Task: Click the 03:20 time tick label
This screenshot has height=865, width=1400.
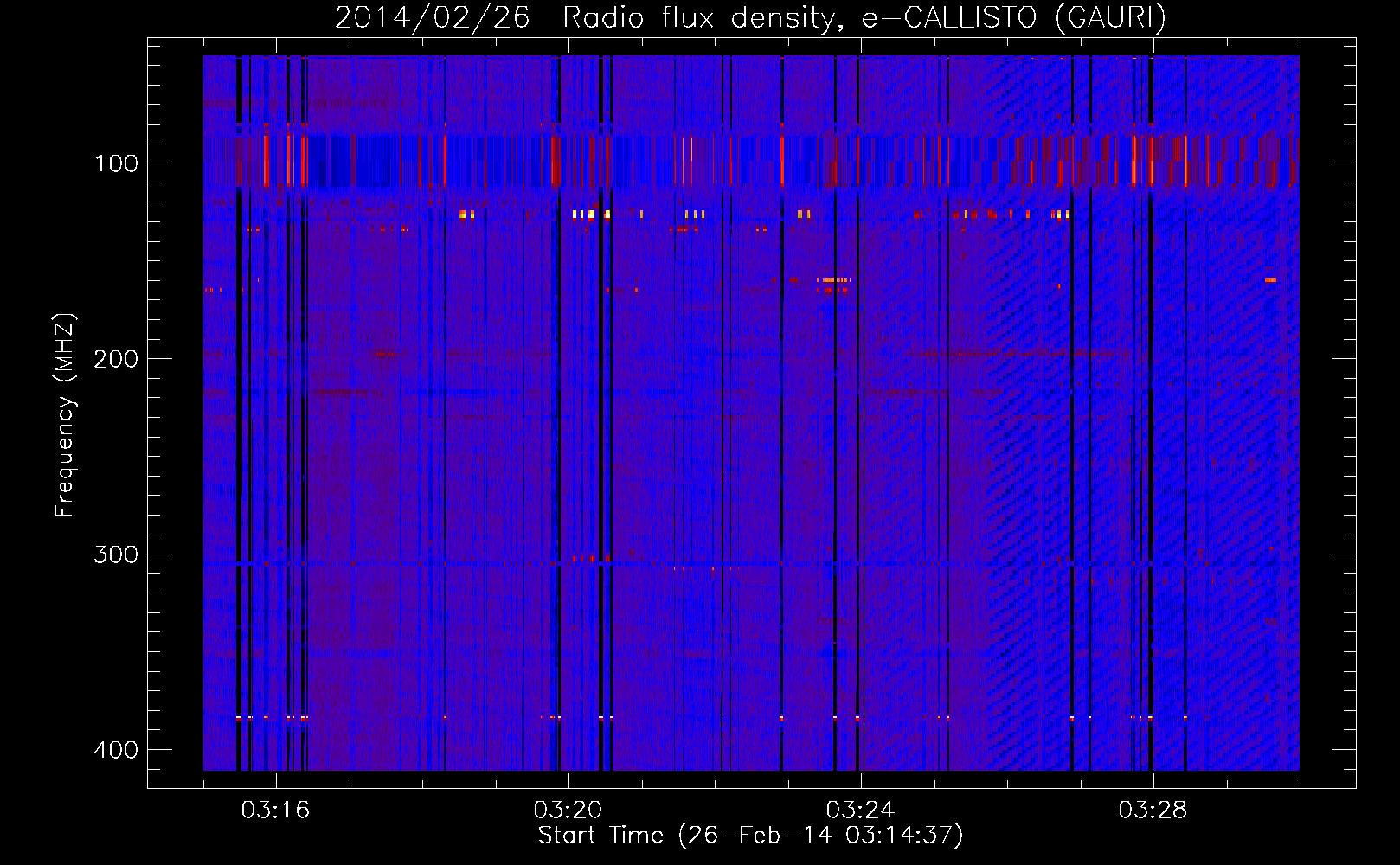Action: 568,811
